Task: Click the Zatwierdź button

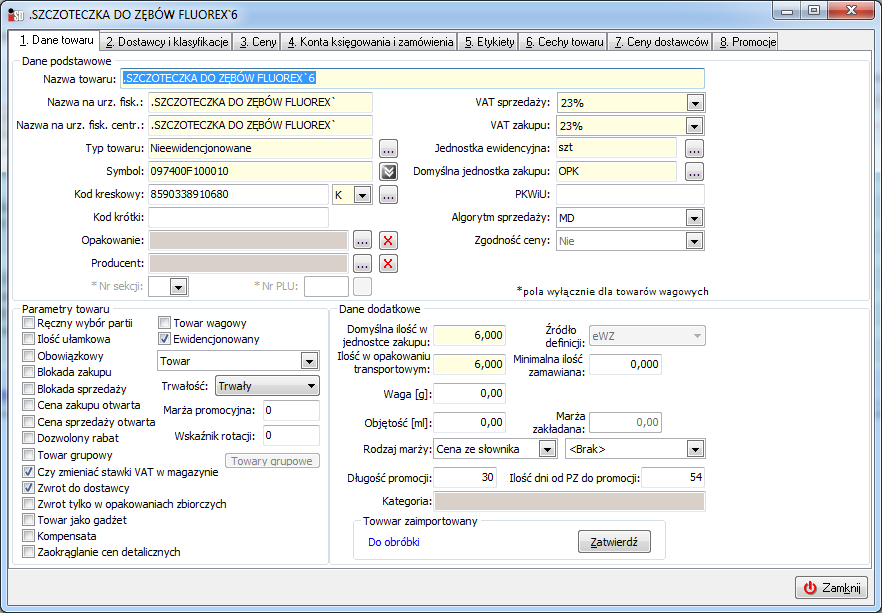Action: 614,542
